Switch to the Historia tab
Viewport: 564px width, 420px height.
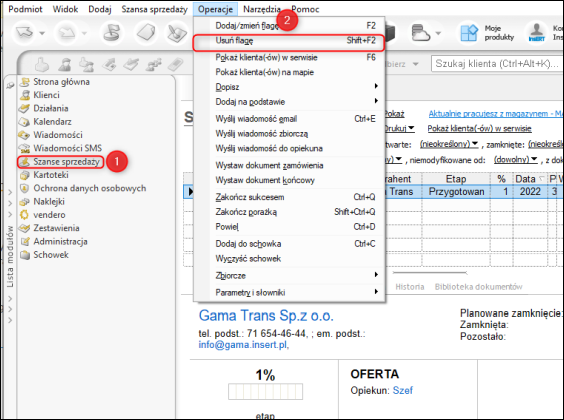[410, 287]
